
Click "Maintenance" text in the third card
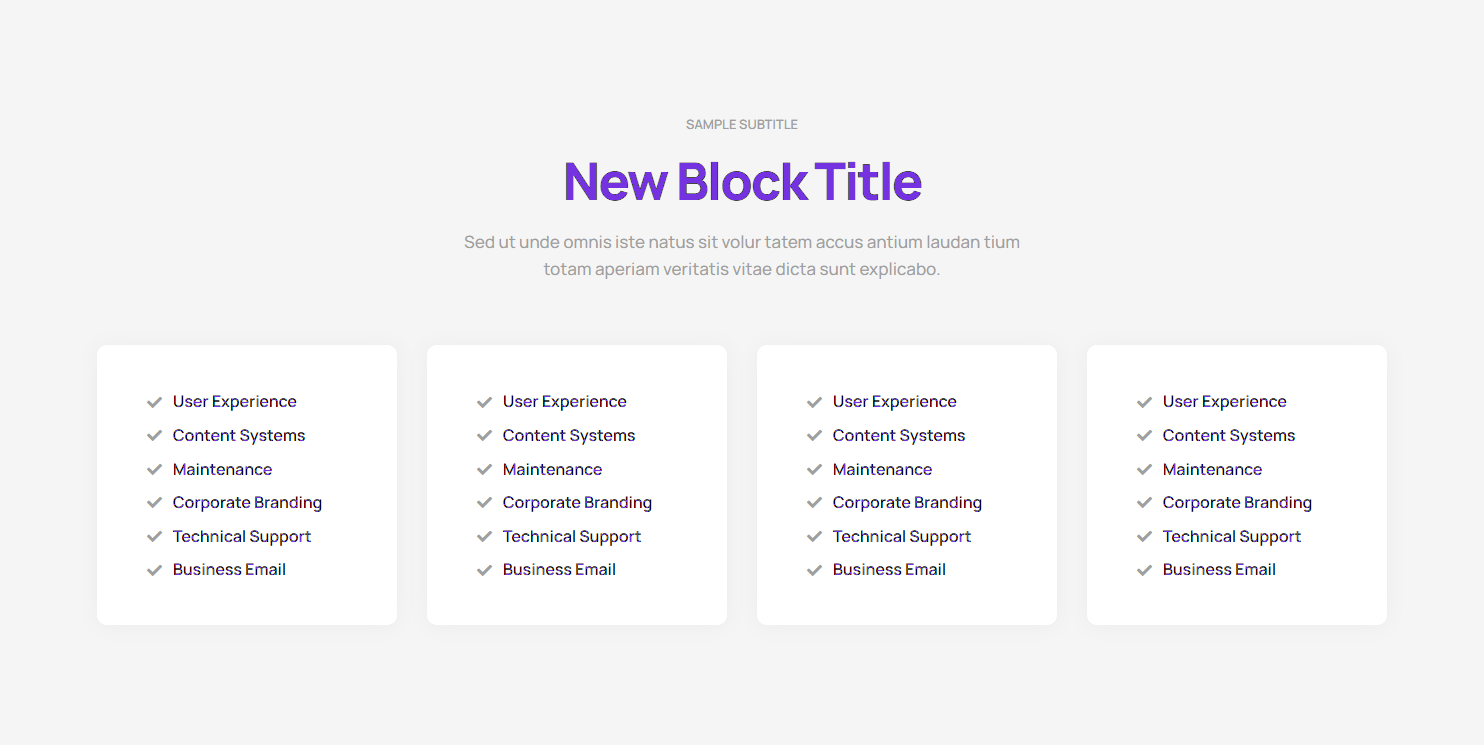point(882,470)
